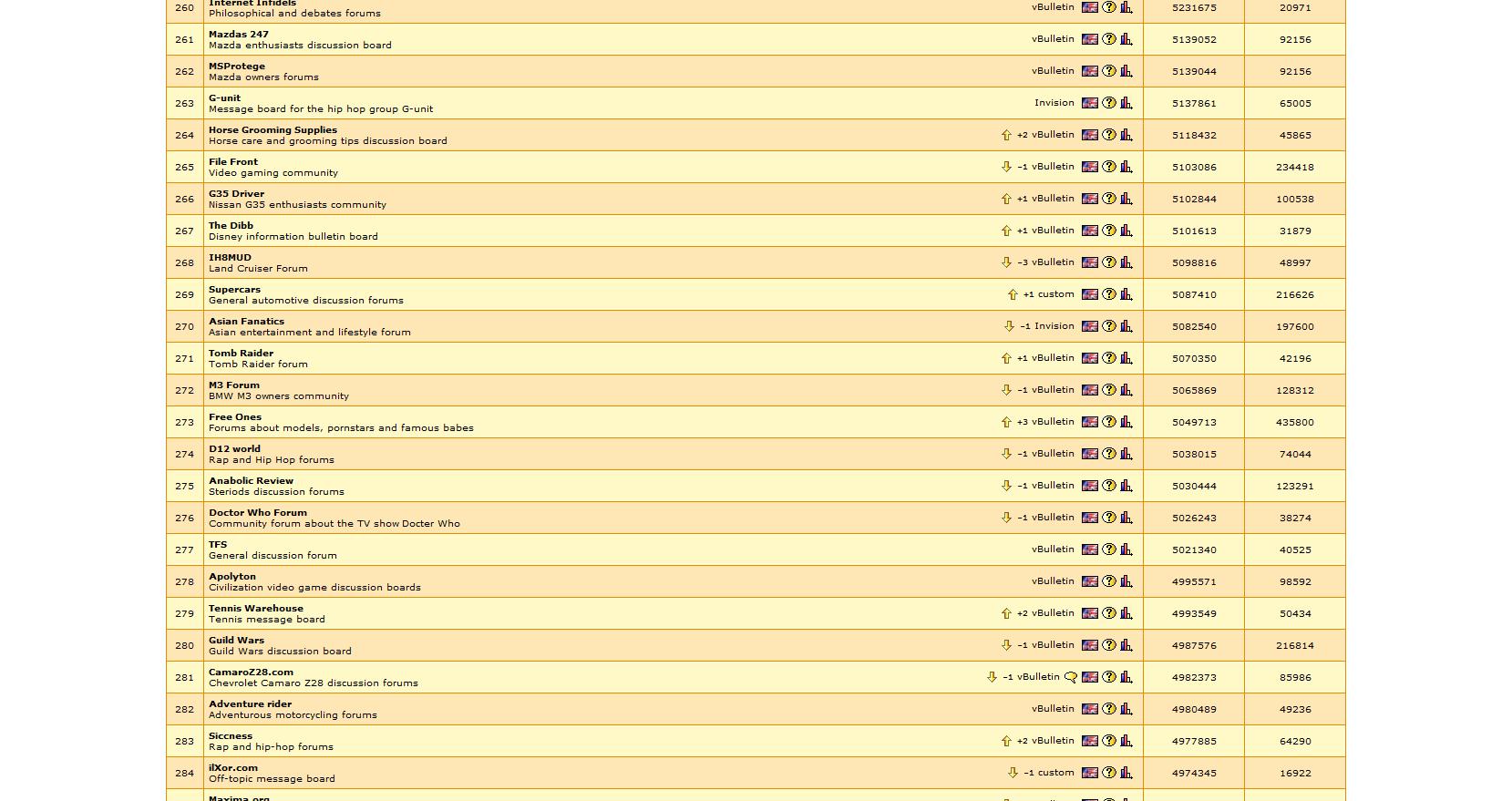Open the Tennis Warehouse link
Viewport: 1512px width, 801px height.
(x=255, y=608)
